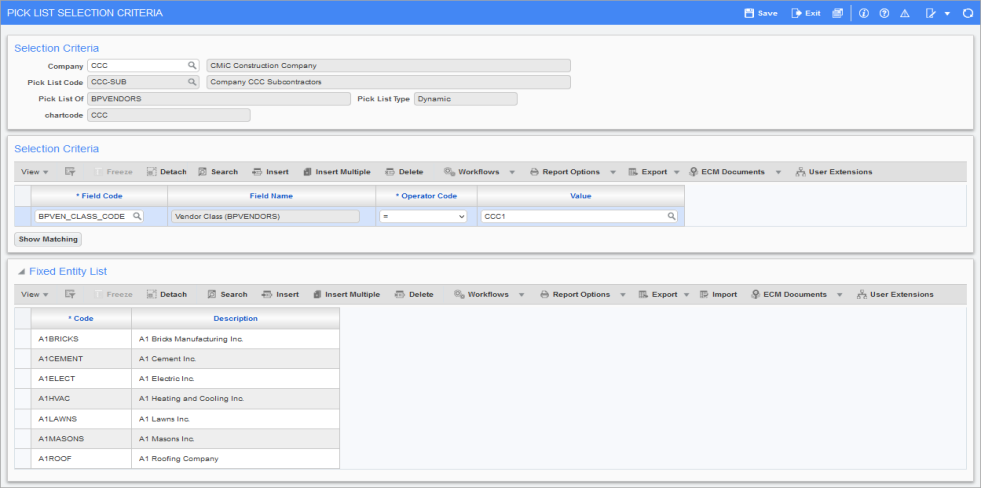The height and width of the screenshot is (488, 981).
Task: Open Pick List Code lookup magnifier
Action: tap(192, 82)
